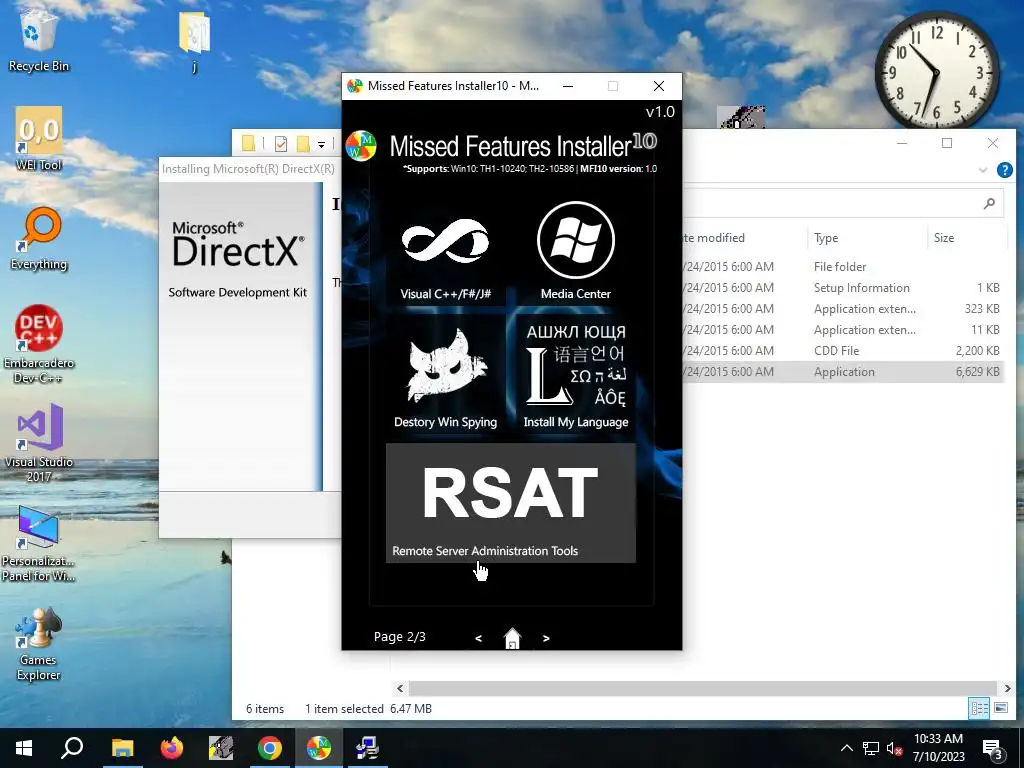Click the Properties checkmark icon in Explorer toolbar
This screenshot has height=768, width=1024.
(x=281, y=143)
